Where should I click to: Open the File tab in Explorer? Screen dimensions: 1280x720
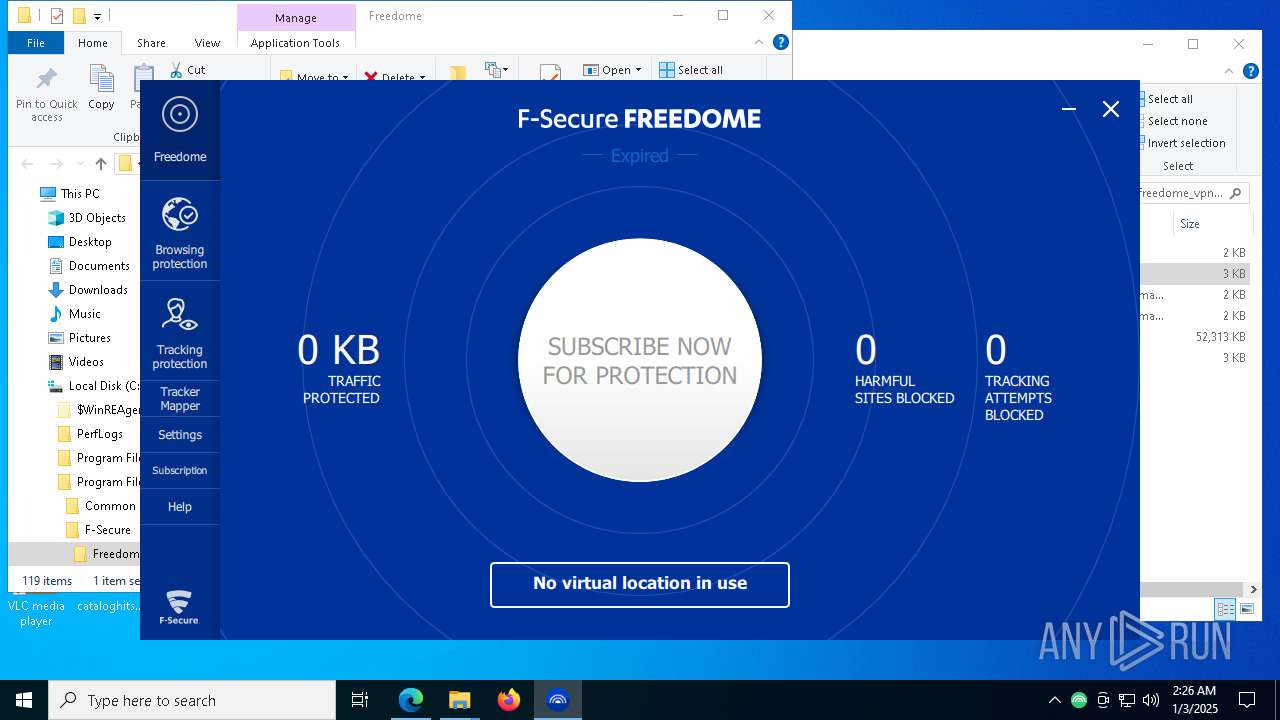pyautogui.click(x=36, y=43)
